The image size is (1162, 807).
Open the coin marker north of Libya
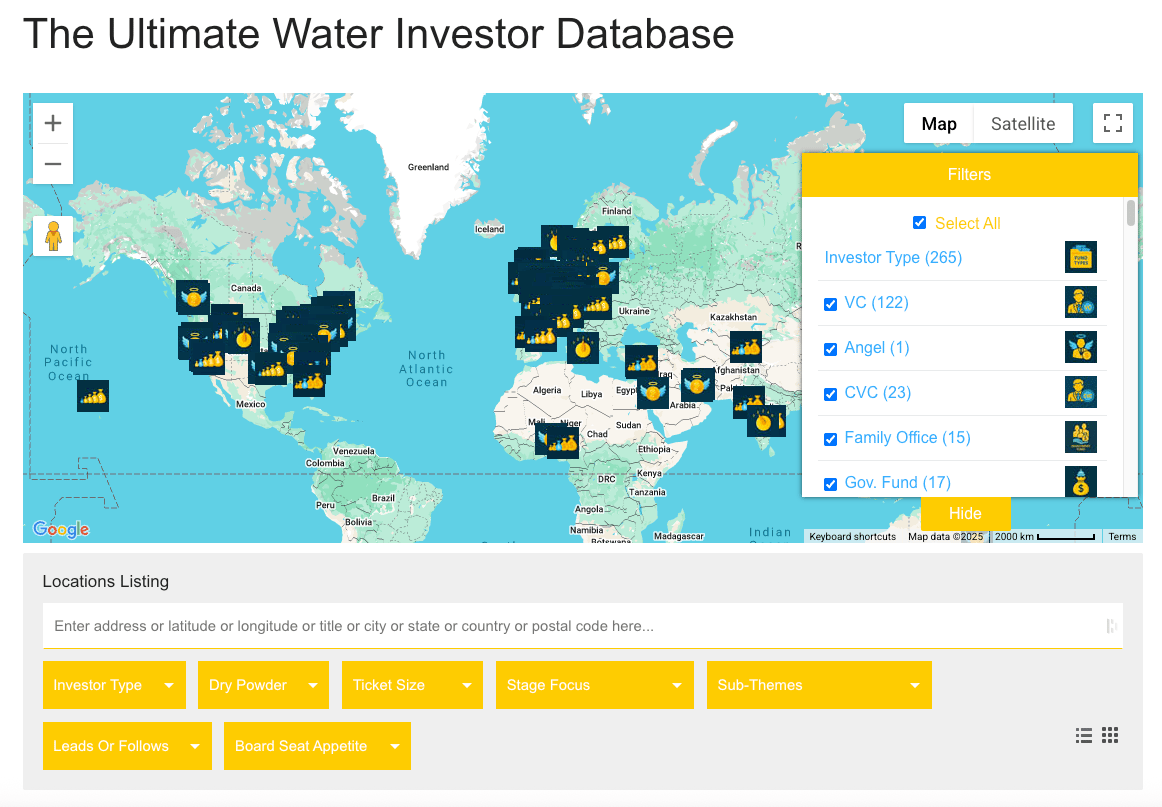582,347
